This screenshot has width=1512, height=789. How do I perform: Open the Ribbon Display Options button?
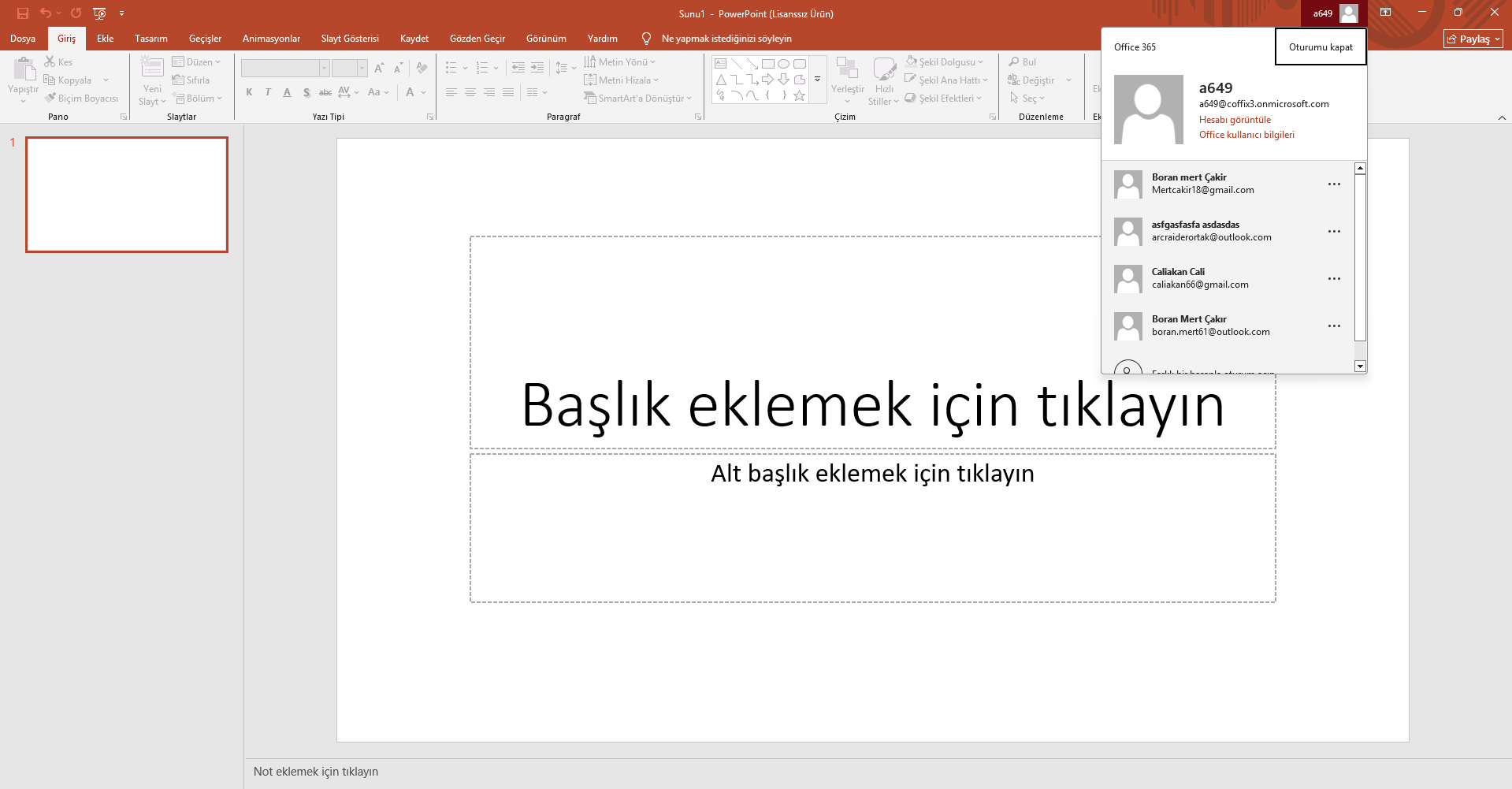(x=1385, y=13)
